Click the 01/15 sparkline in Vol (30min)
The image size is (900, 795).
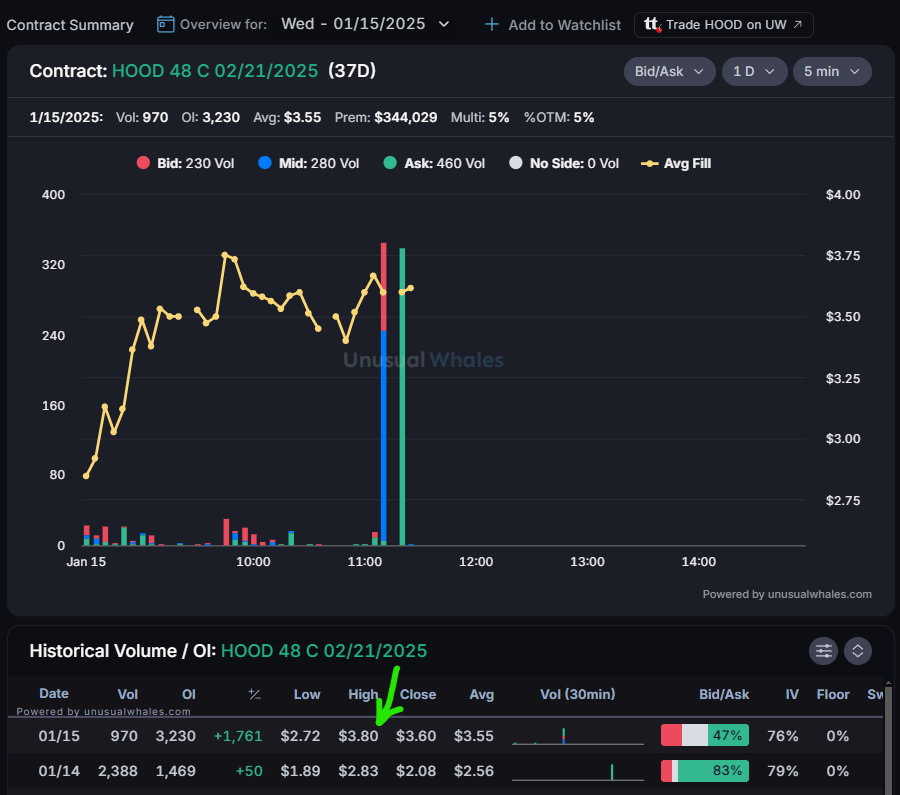[577, 736]
